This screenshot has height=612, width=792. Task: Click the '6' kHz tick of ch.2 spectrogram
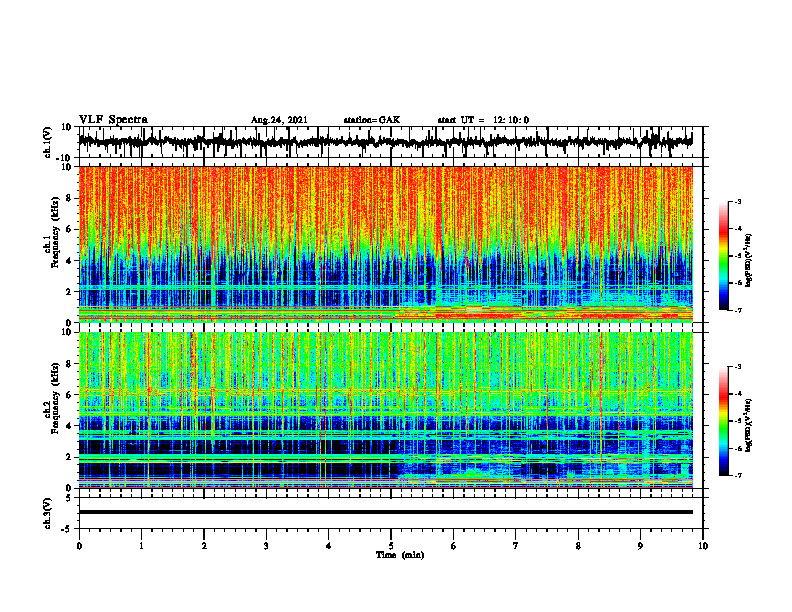tap(69, 395)
